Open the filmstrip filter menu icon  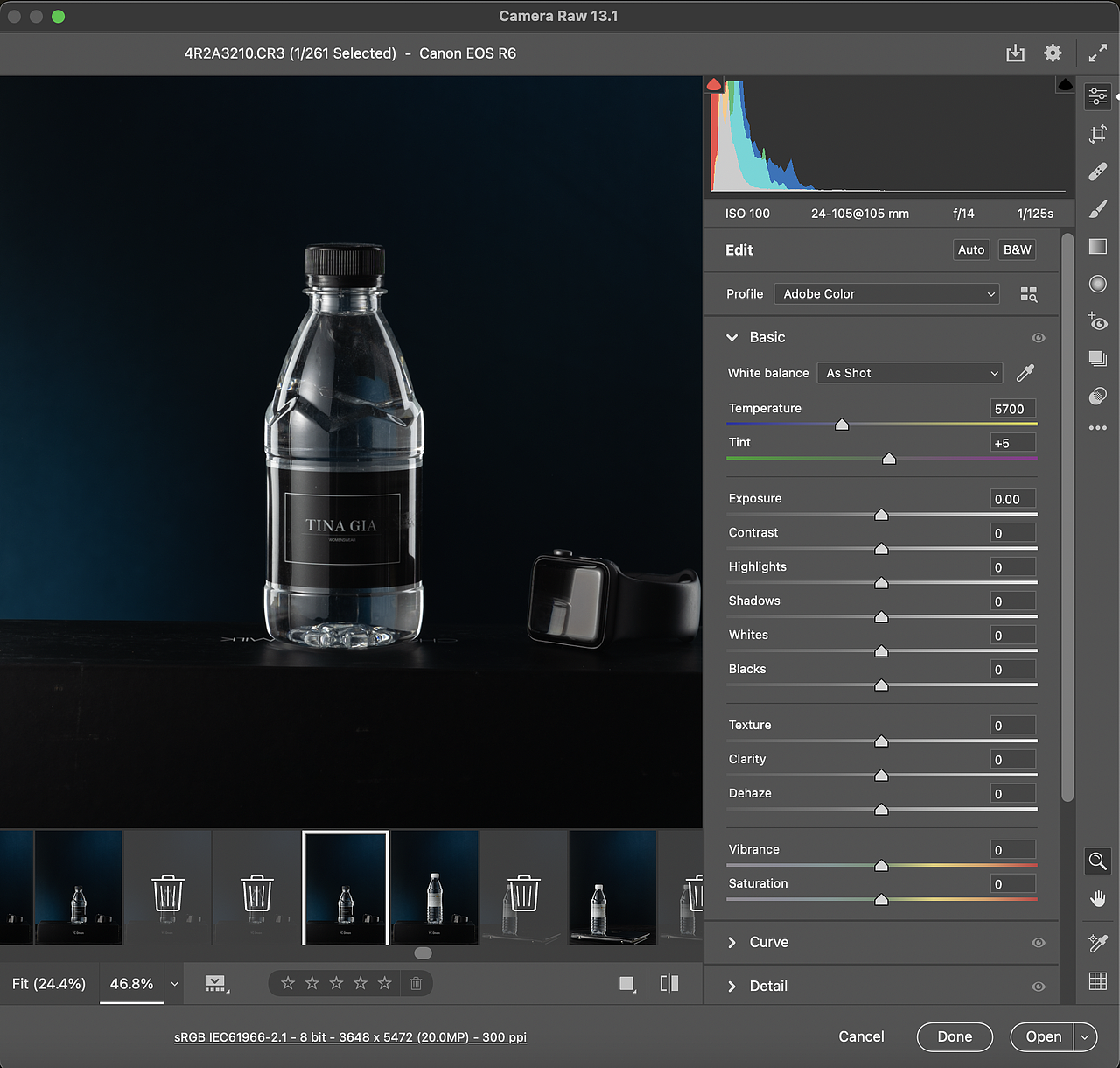click(216, 984)
